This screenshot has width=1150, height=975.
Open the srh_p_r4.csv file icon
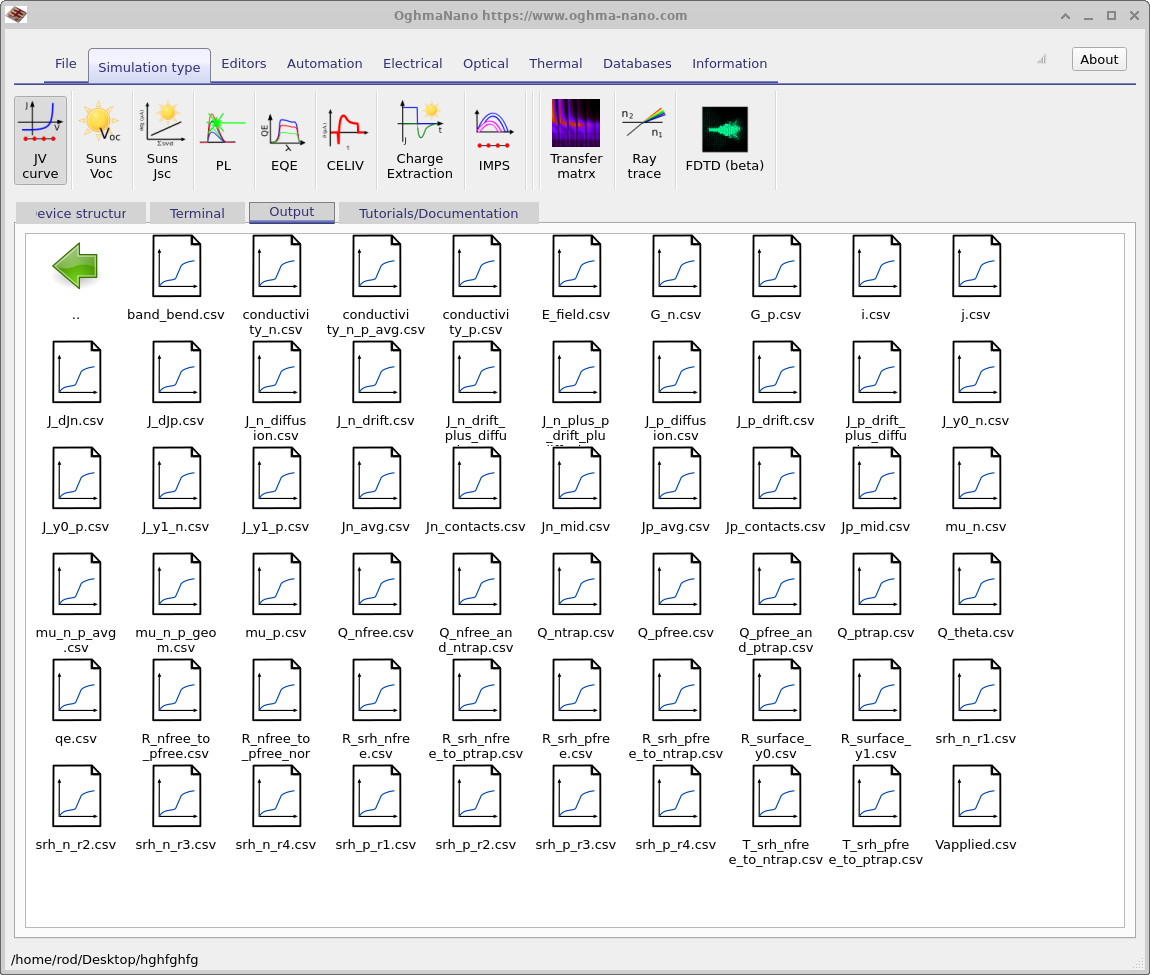click(675, 796)
